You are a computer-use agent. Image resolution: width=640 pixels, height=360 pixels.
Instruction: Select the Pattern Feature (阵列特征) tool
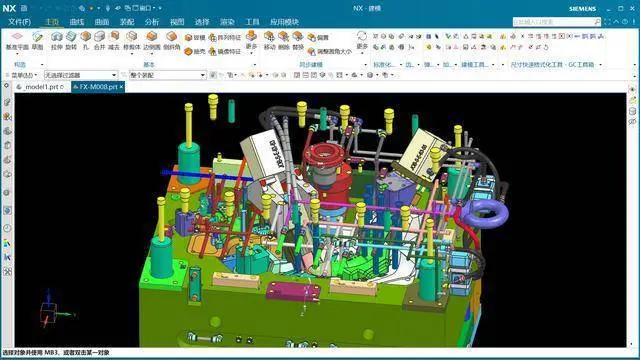point(225,38)
